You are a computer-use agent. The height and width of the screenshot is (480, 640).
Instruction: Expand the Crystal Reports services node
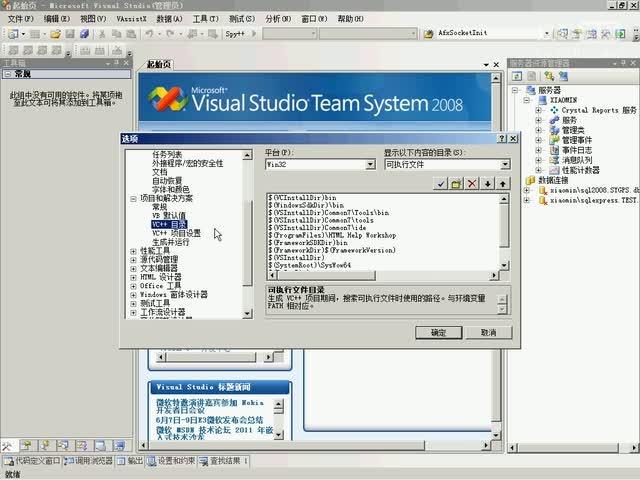tap(538, 110)
